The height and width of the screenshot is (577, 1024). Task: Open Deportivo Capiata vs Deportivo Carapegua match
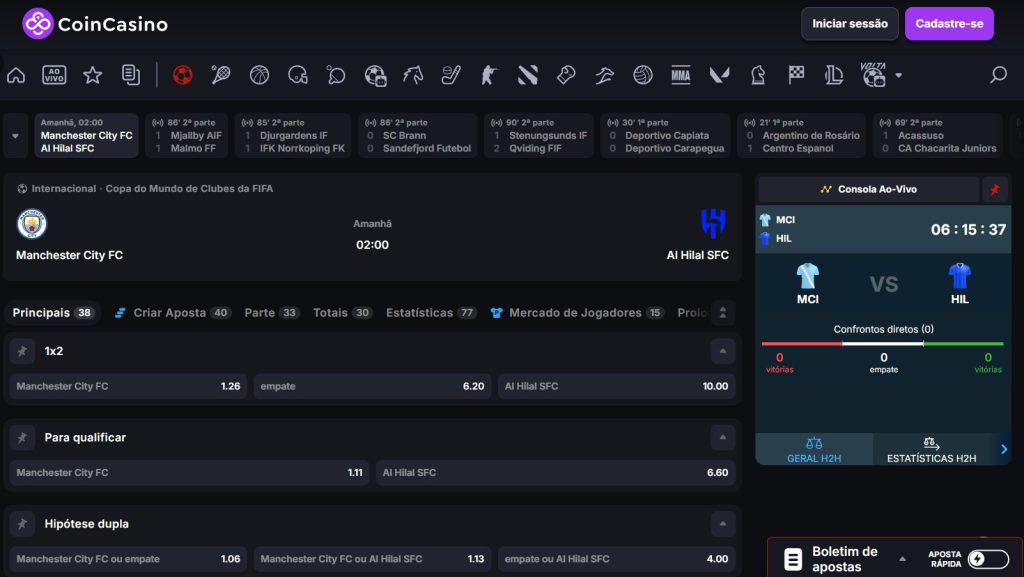[666, 136]
